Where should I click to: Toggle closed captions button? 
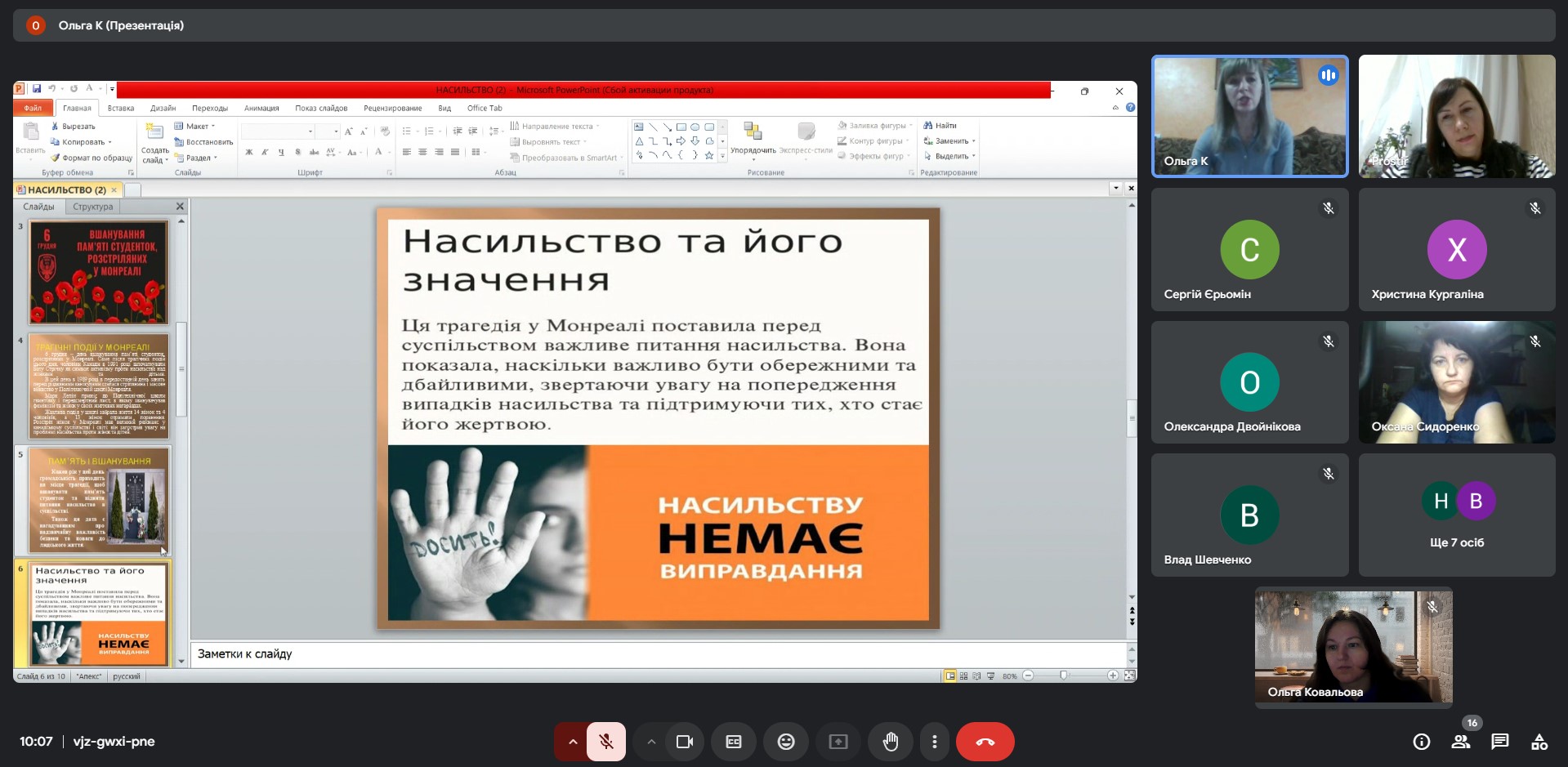point(733,742)
